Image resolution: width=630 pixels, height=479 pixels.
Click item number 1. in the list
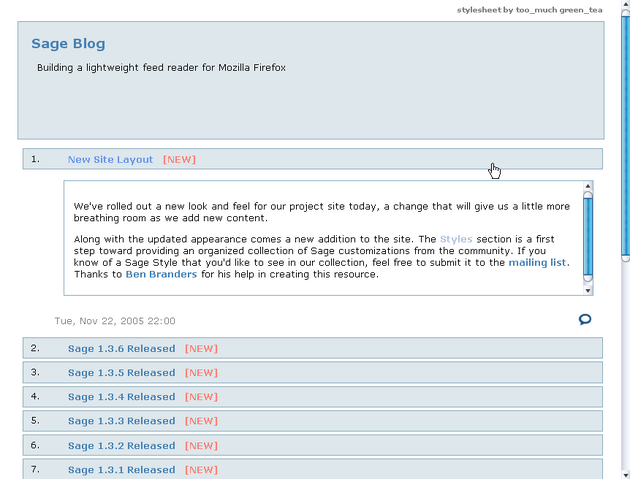(x=35, y=159)
